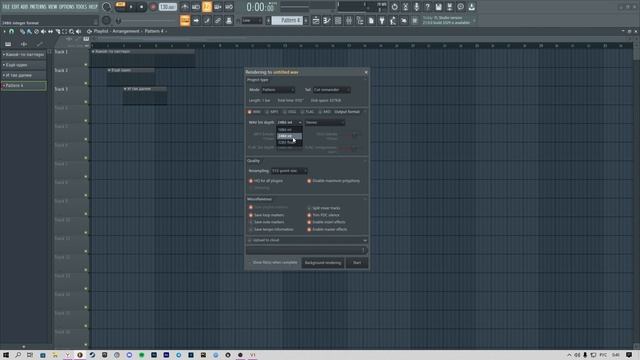Screen dimensions: 640x360
Task: Click the stop button in transport
Action: click(141, 7)
